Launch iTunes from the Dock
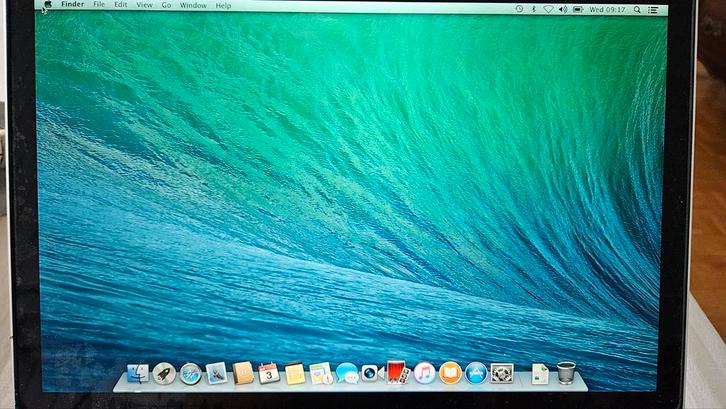This screenshot has height=409, width=726. pos(424,374)
